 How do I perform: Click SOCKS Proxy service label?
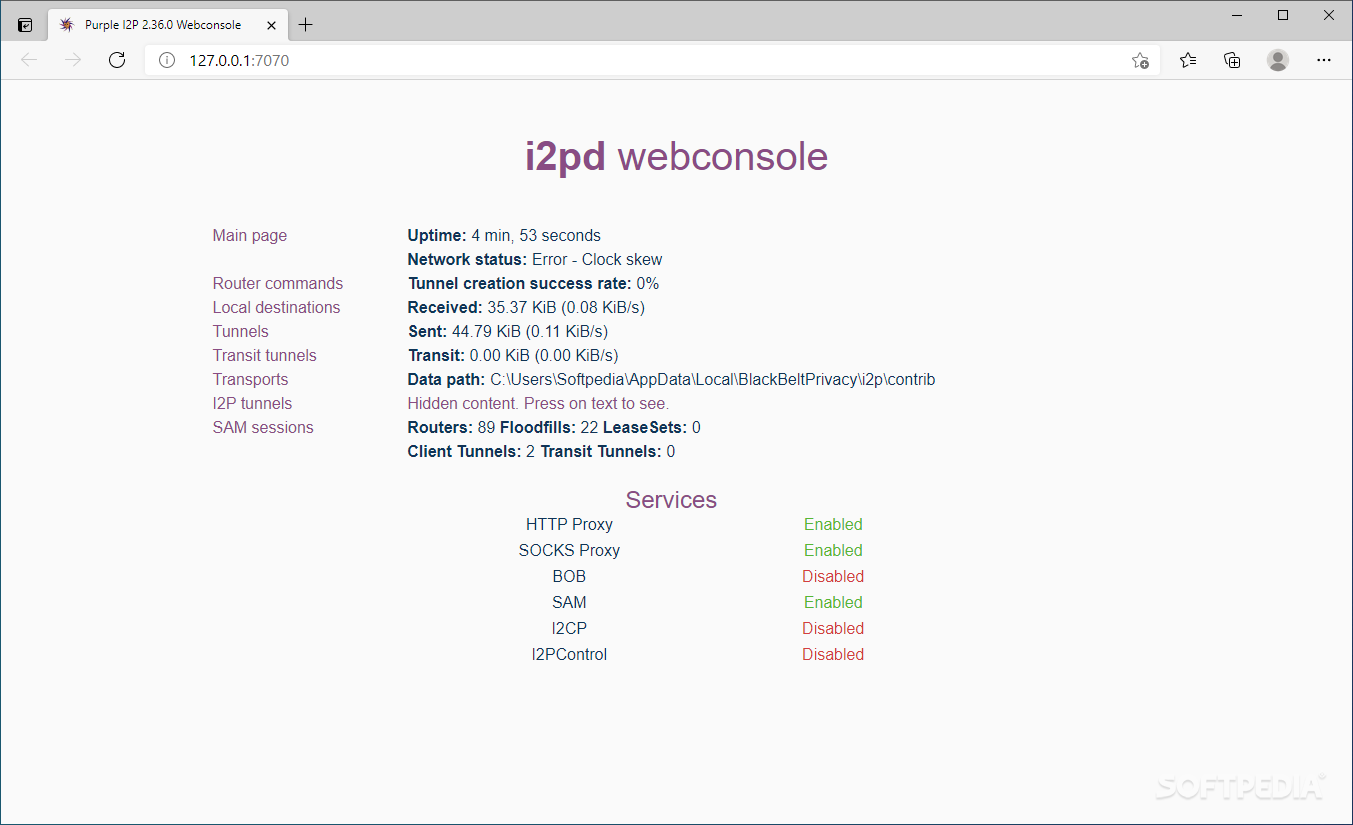click(x=569, y=550)
